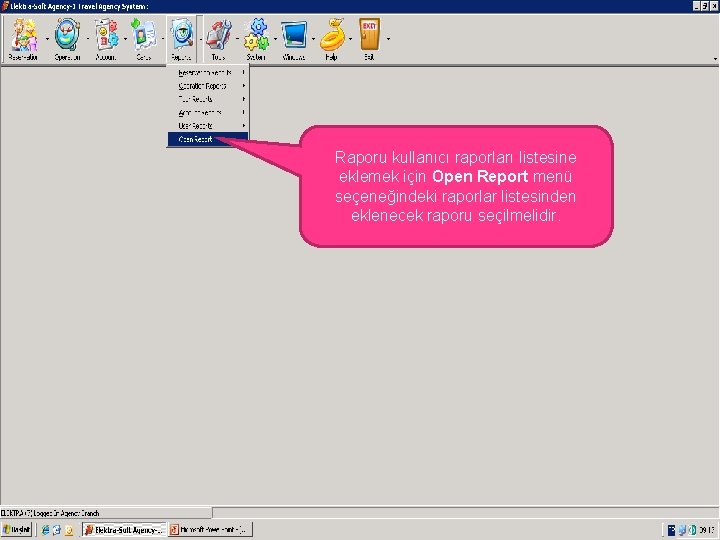Screen dimensions: 720x540
Task: Open the Windows Start button
Action: coord(16,530)
